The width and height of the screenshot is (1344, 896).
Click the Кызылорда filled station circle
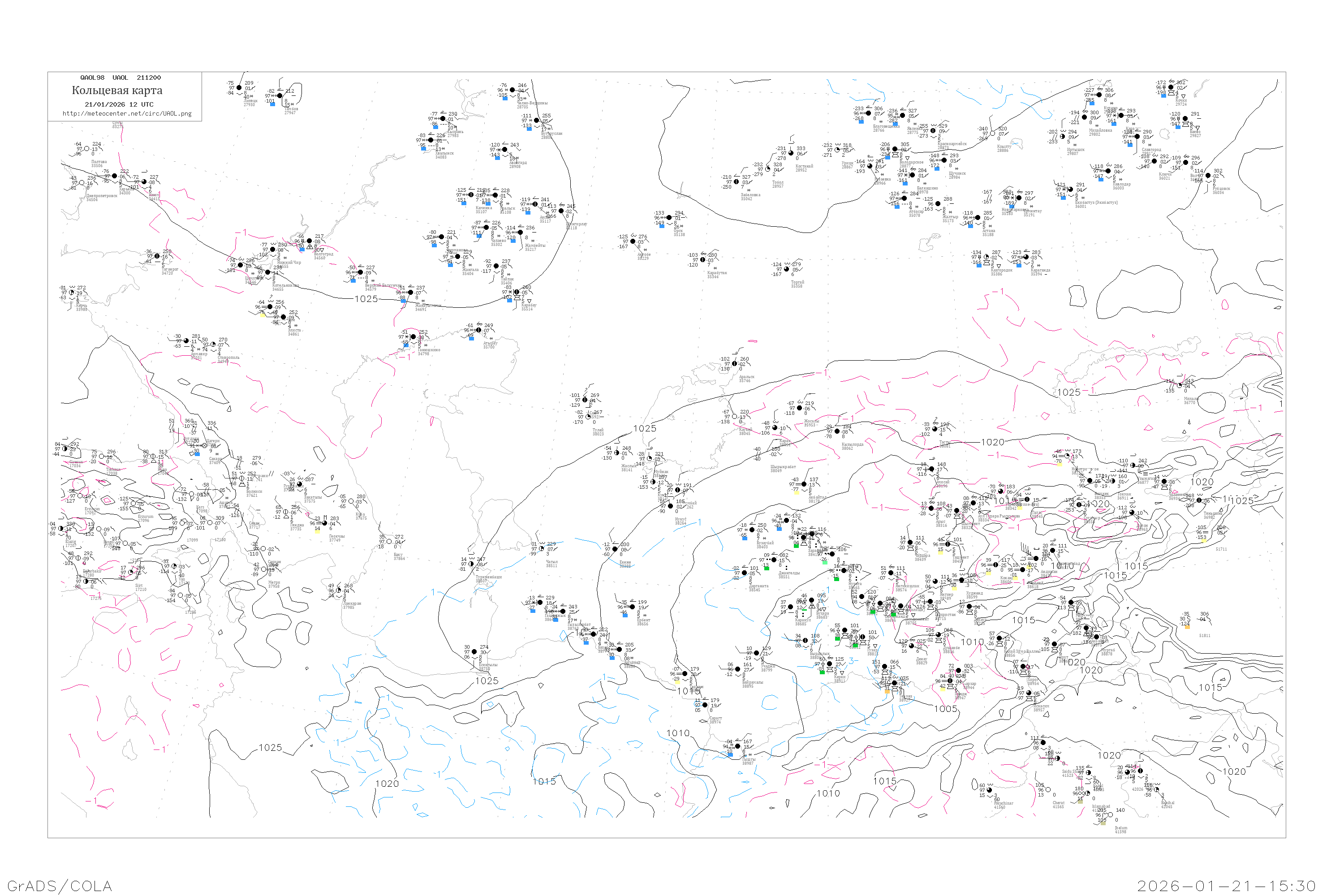pos(837,431)
